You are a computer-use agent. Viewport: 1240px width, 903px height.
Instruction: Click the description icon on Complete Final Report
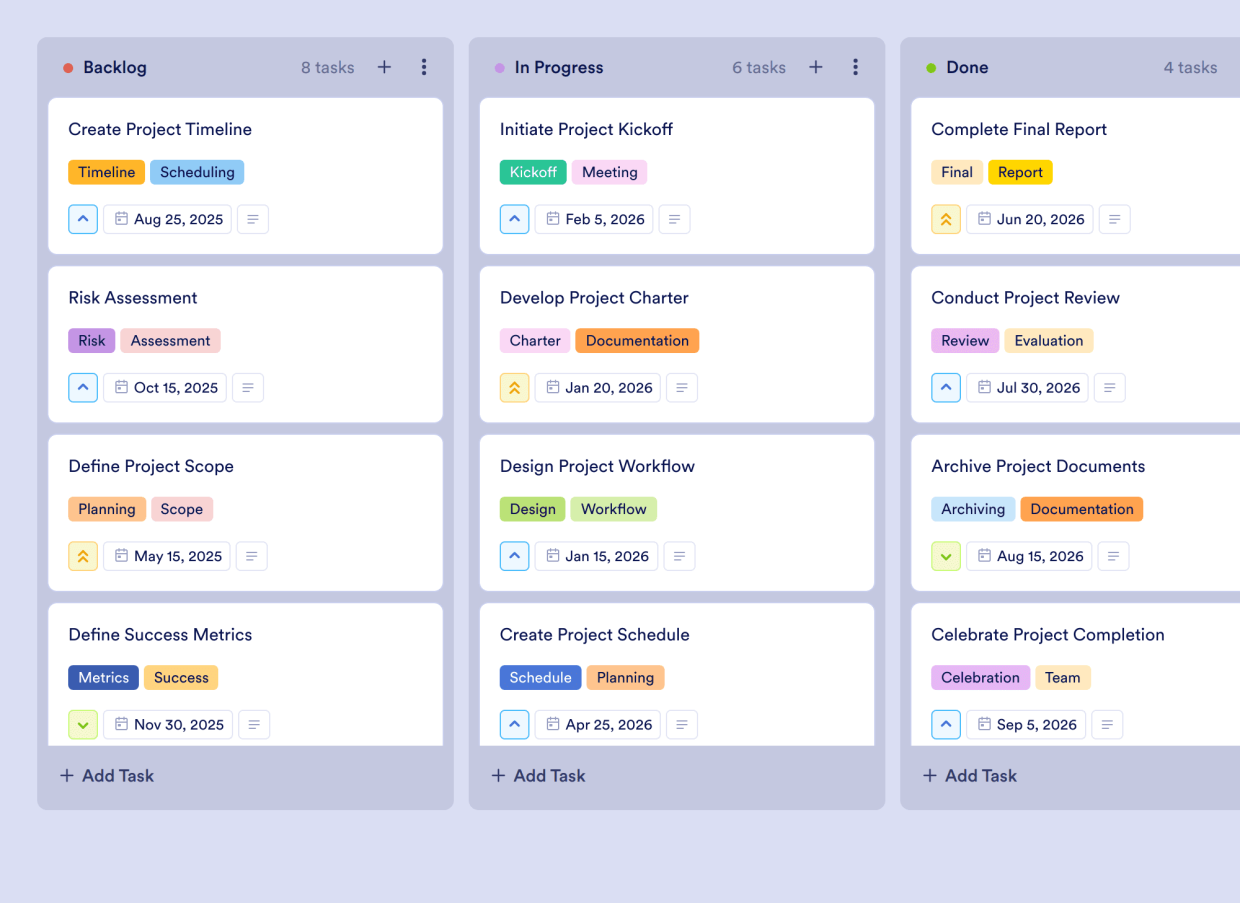[x=1114, y=219]
